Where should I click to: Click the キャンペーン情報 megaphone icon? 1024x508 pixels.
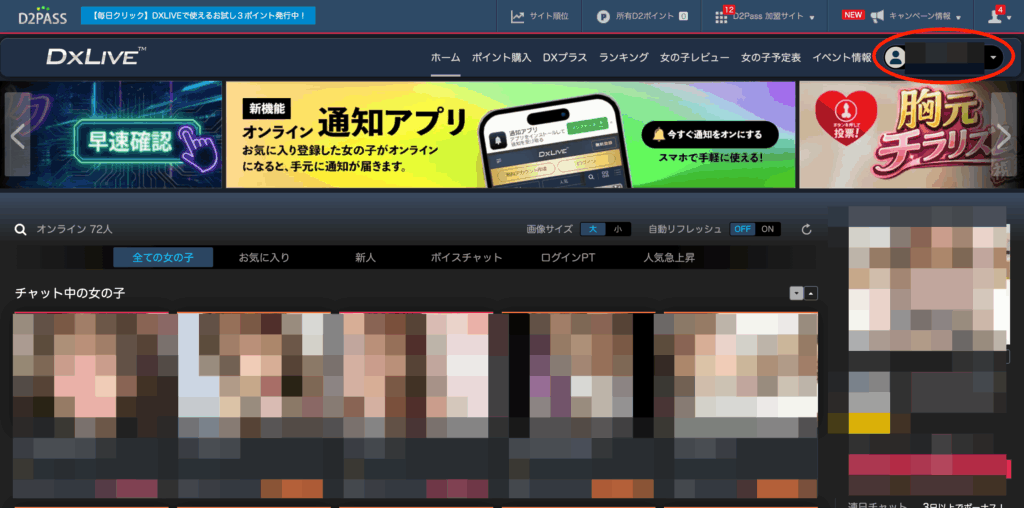tap(877, 16)
